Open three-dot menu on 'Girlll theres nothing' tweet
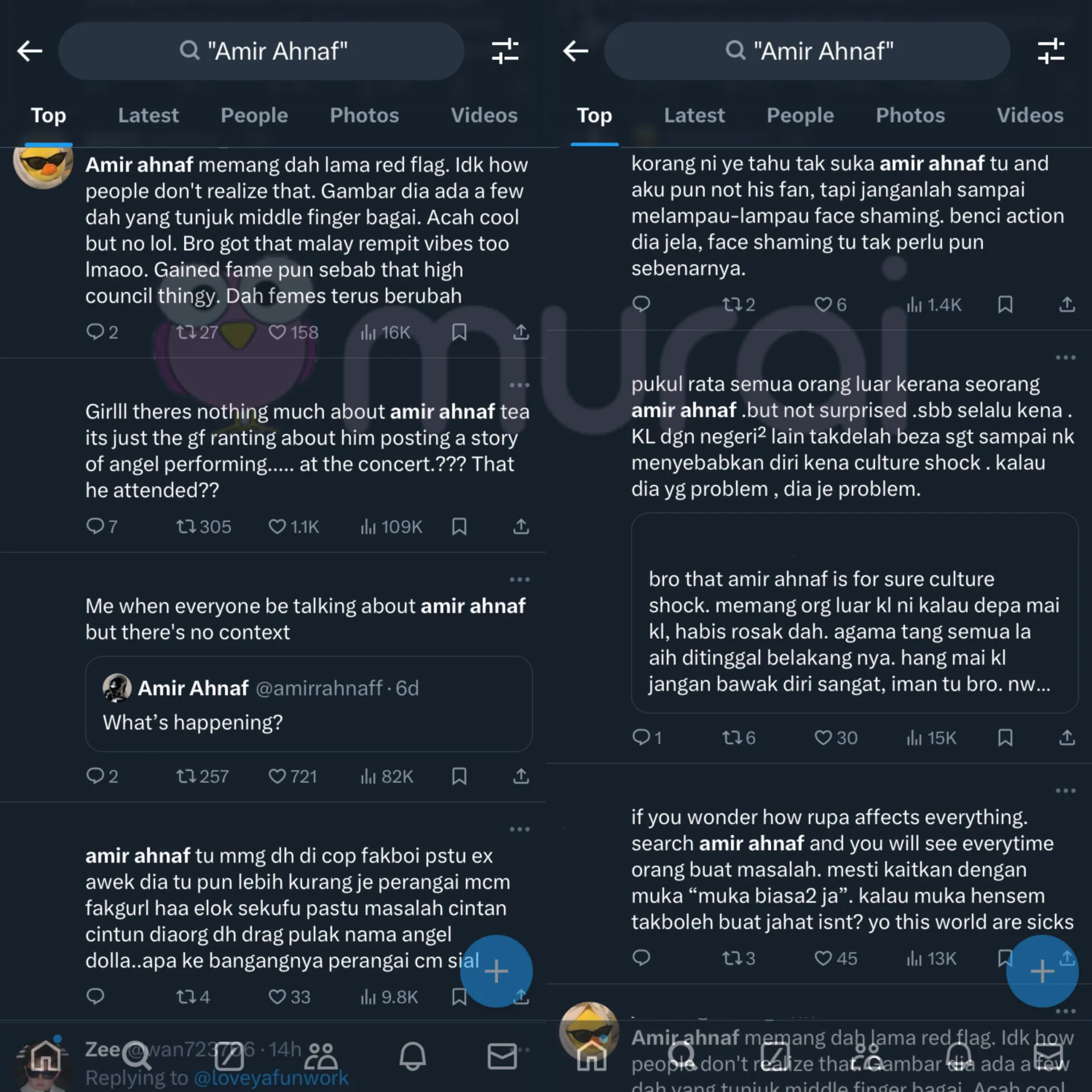The height and width of the screenshot is (1092, 1092). 519,386
